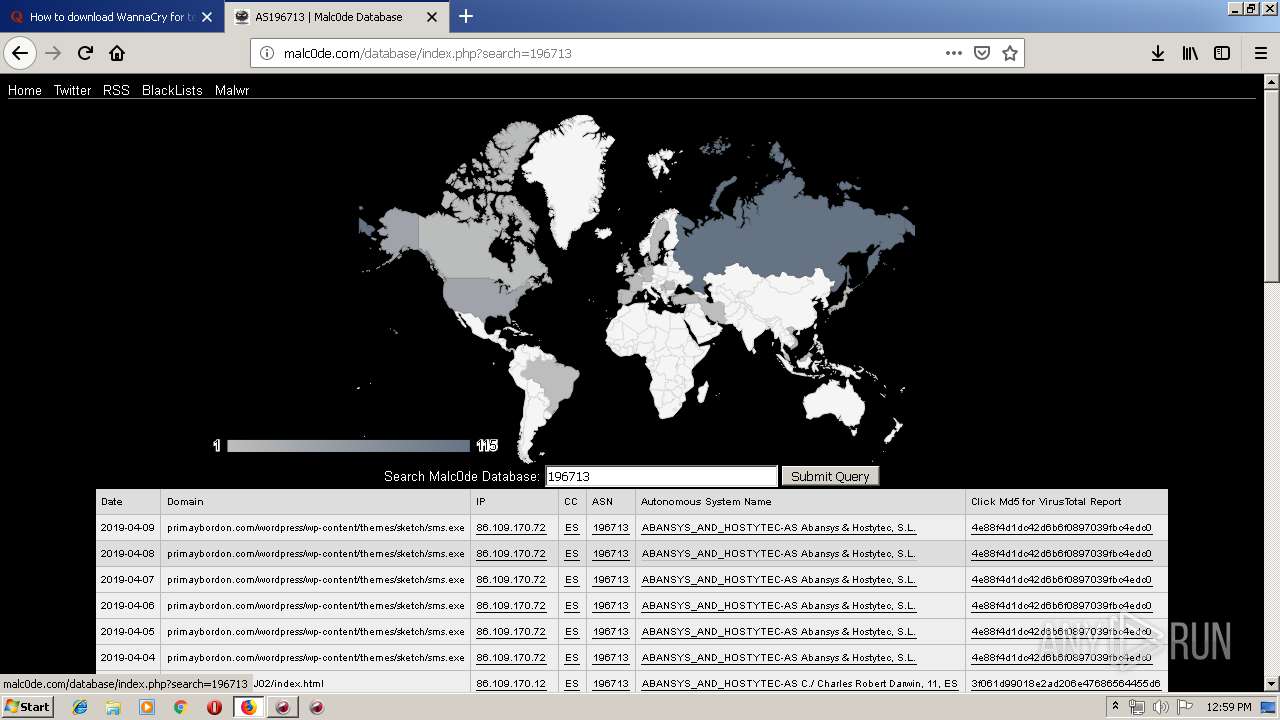
Task: Open the Malwr link
Action: pos(232,90)
